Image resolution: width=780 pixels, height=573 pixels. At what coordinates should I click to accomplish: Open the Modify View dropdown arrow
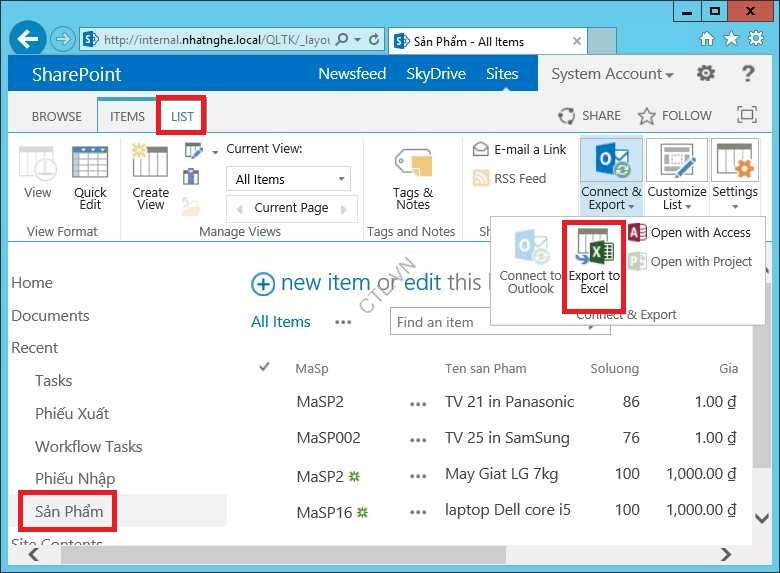click(215, 152)
